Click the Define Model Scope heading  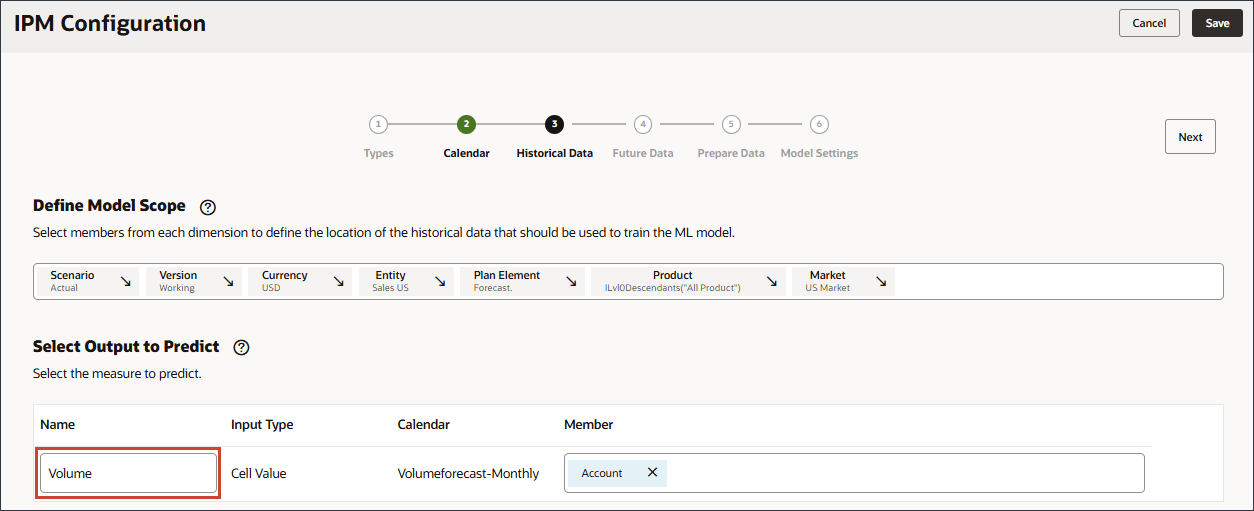[109, 206]
